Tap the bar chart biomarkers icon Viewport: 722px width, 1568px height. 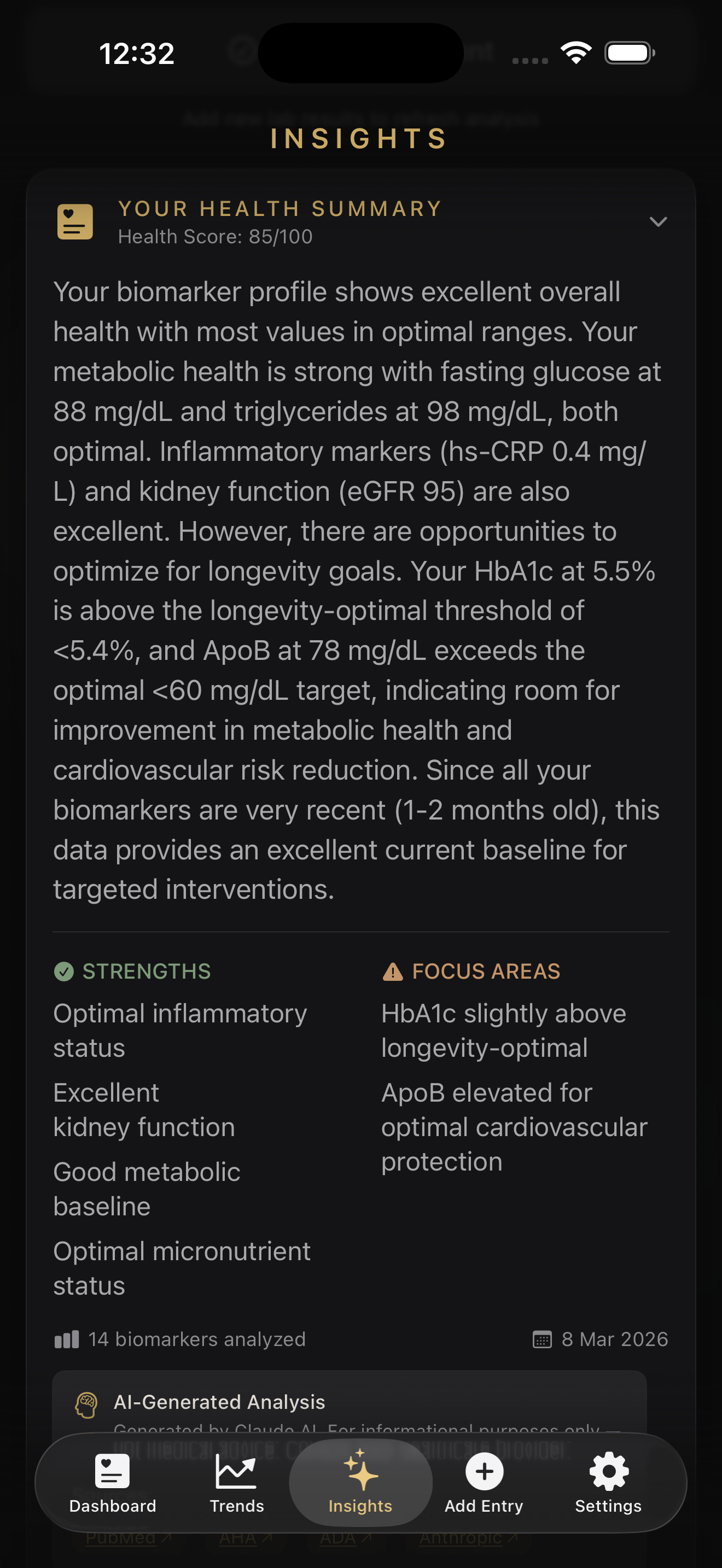[x=67, y=1339]
